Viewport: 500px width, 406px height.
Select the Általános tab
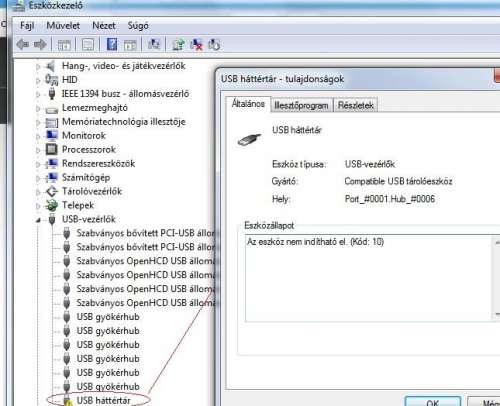point(248,104)
